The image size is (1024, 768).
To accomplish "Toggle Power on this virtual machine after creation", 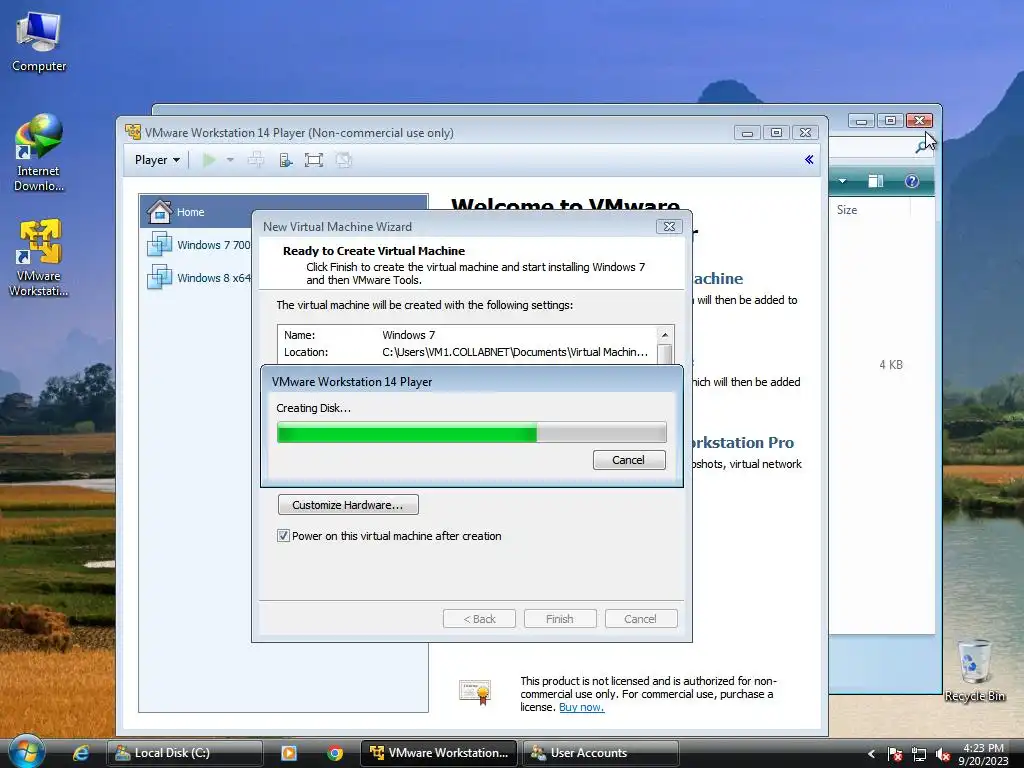I will (x=283, y=536).
